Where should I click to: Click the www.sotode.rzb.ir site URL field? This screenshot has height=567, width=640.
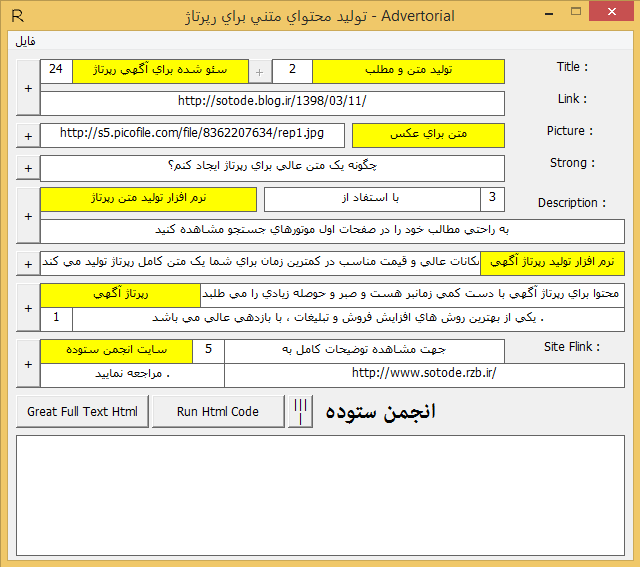pos(424,374)
